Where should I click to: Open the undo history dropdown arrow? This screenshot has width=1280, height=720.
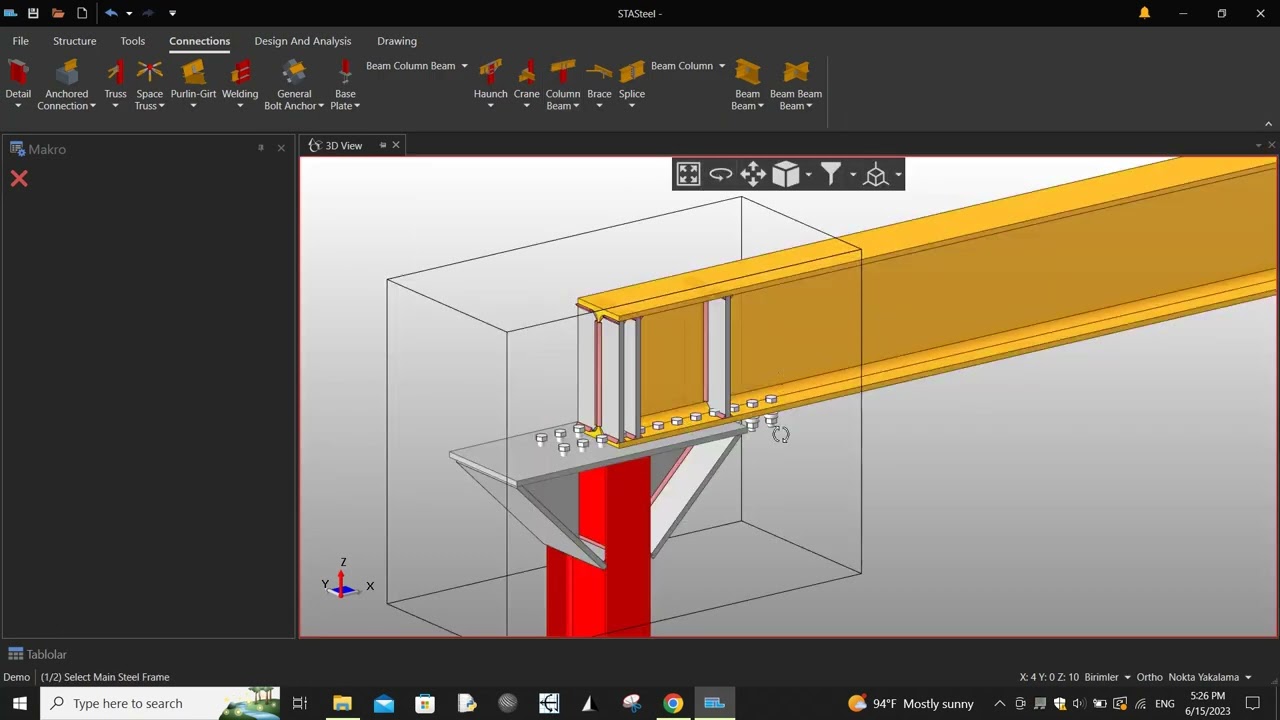click(129, 13)
